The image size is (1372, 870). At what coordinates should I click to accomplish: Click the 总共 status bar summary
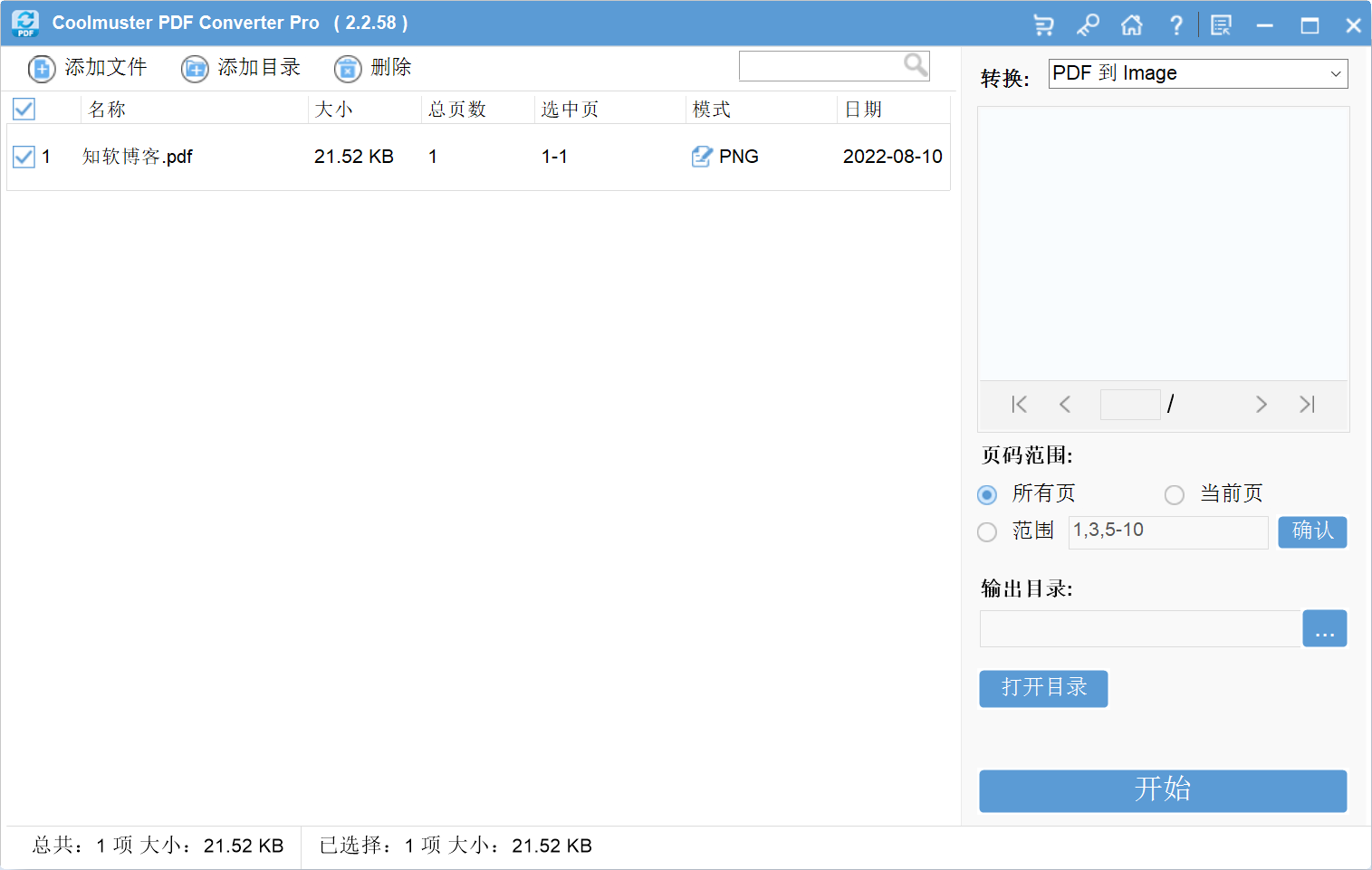(x=158, y=846)
